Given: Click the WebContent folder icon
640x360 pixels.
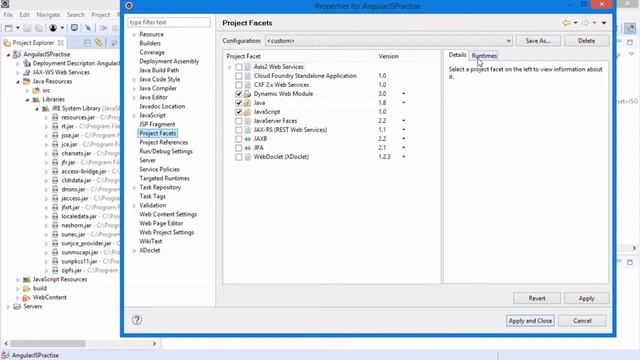Looking at the screenshot, I should (27, 298).
